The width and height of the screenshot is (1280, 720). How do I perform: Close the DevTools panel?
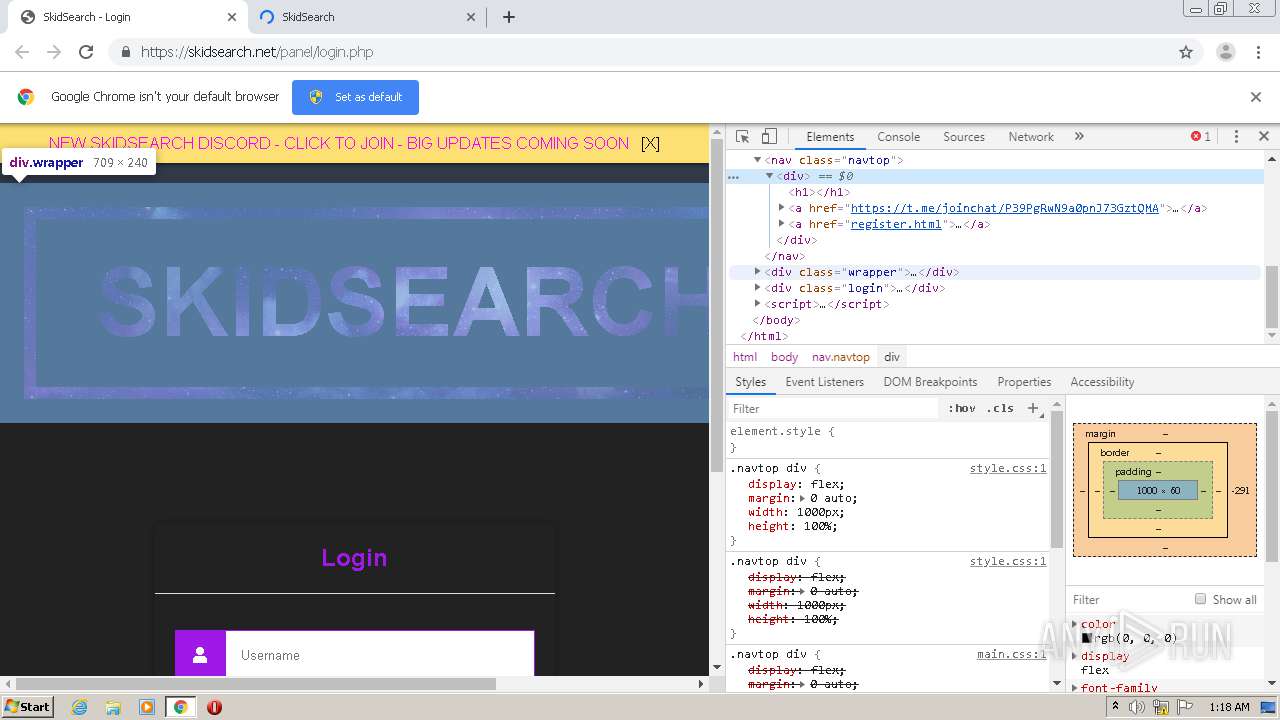point(1264,137)
